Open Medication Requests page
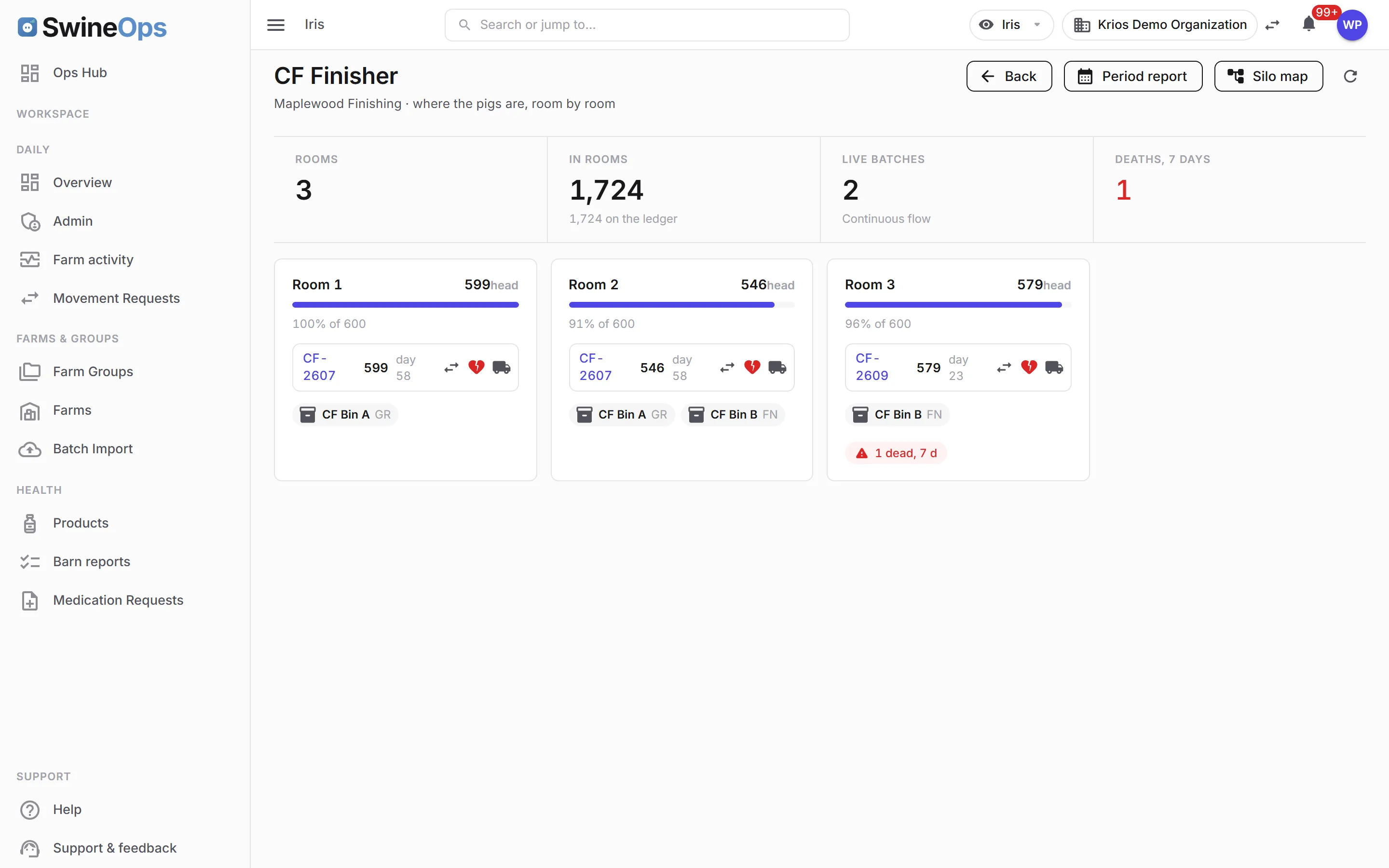The image size is (1389, 868). 124,600
